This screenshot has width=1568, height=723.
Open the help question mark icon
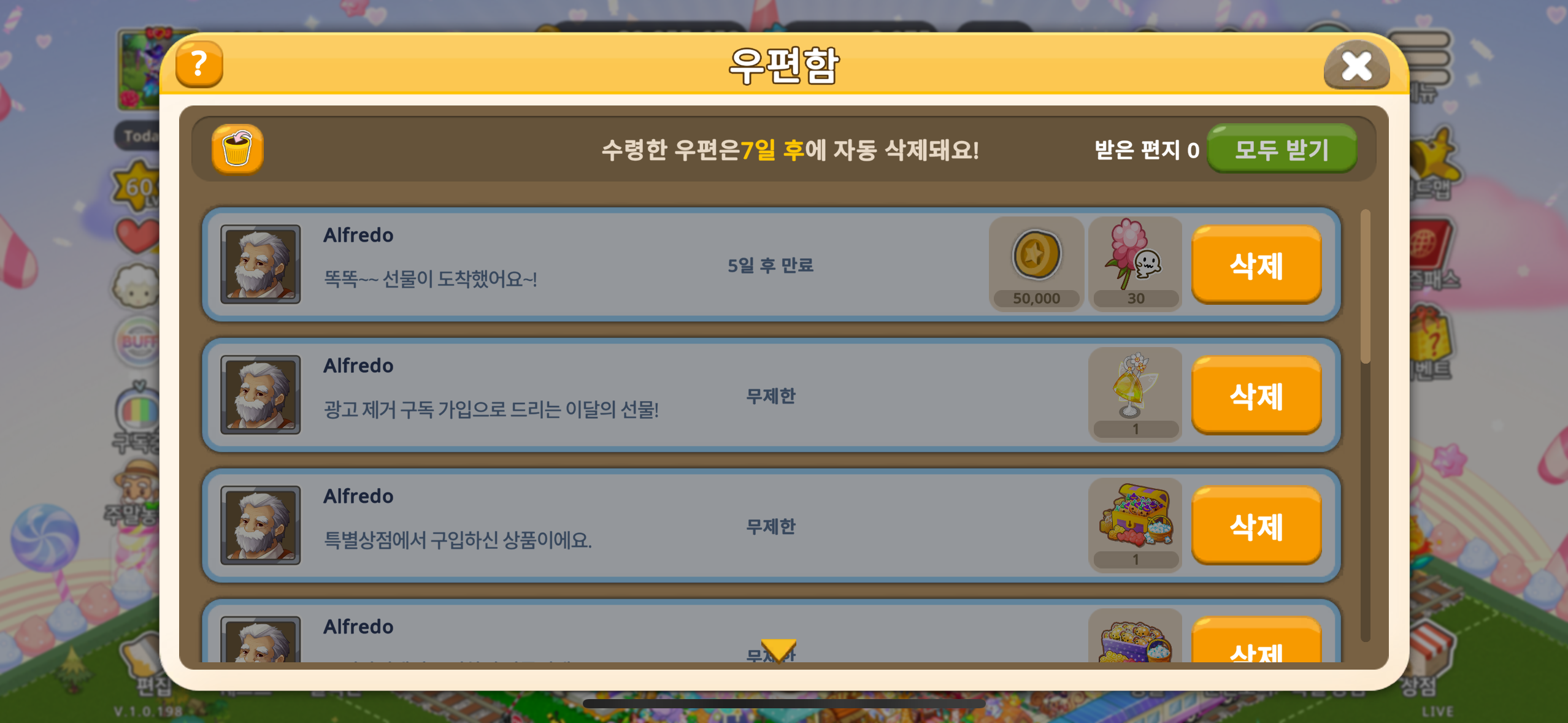(x=199, y=64)
